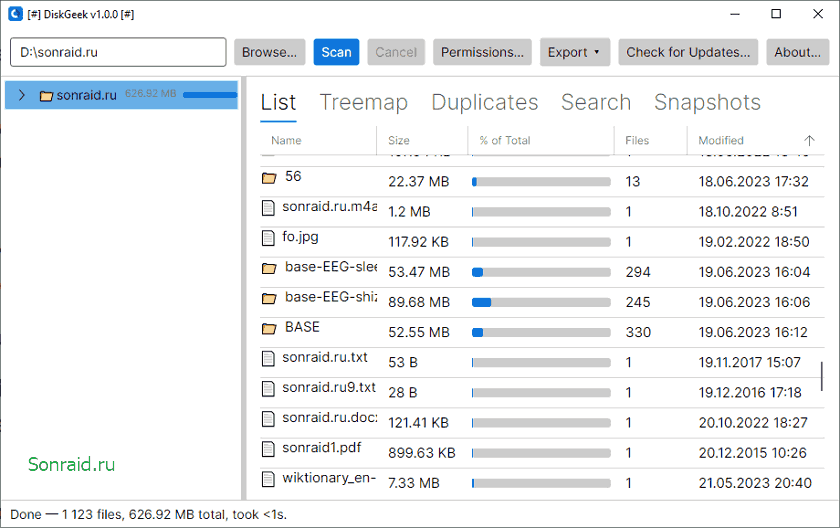Click the folder icon of base-EEG-slee row

(269, 268)
